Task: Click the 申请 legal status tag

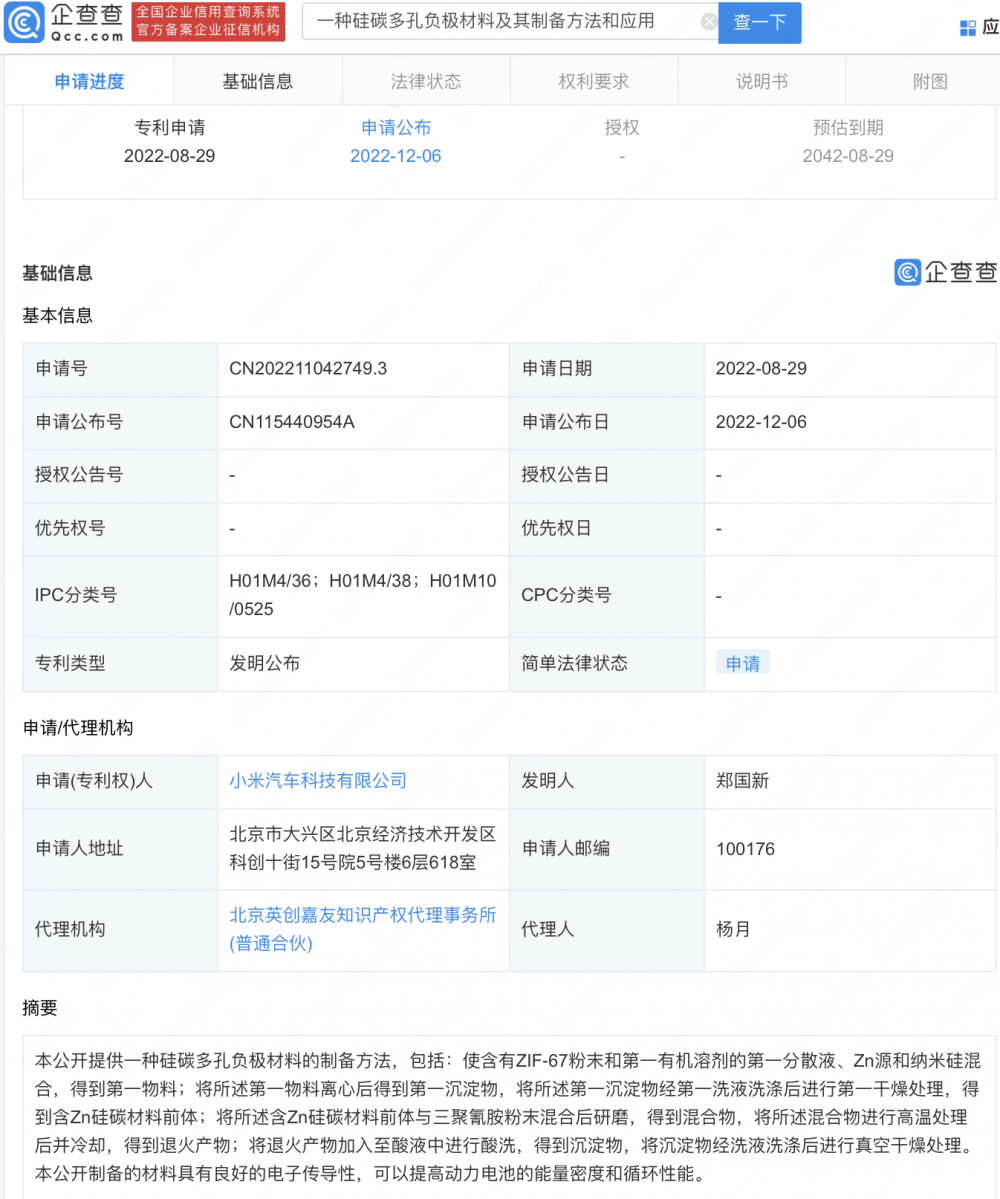Action: point(742,664)
